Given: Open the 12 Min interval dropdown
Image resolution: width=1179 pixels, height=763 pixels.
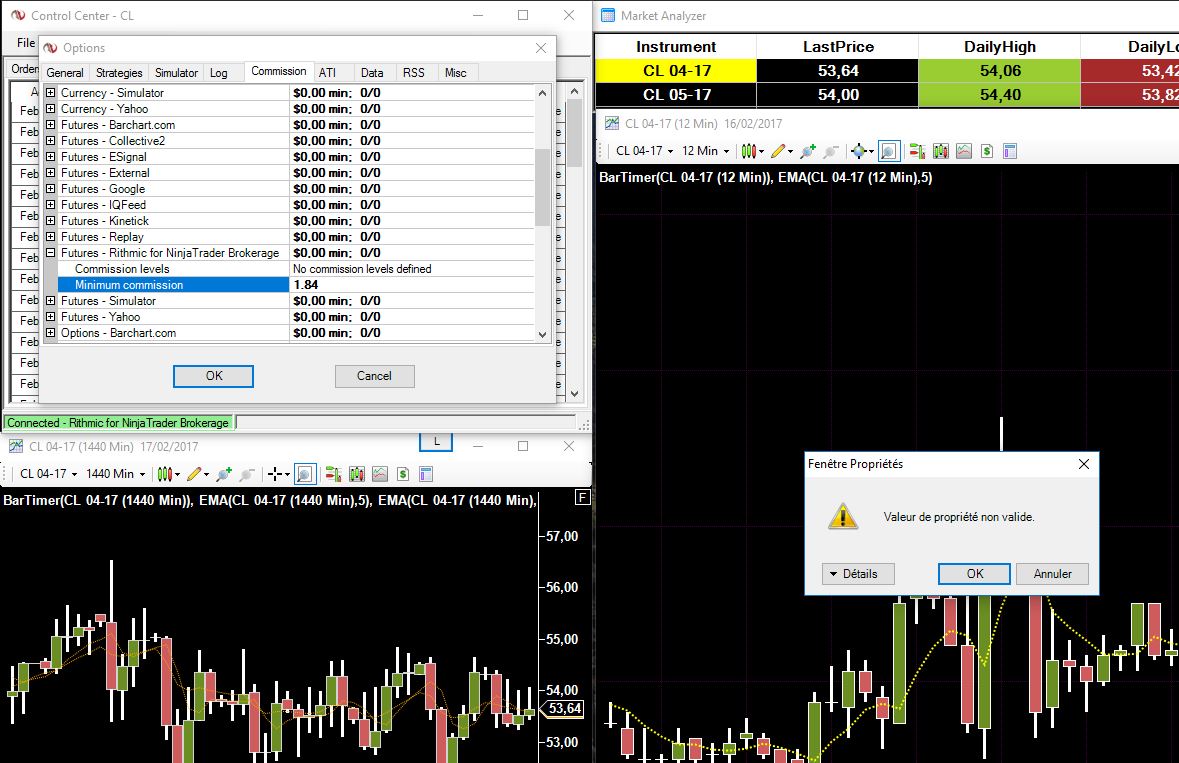Looking at the screenshot, I should [x=705, y=151].
